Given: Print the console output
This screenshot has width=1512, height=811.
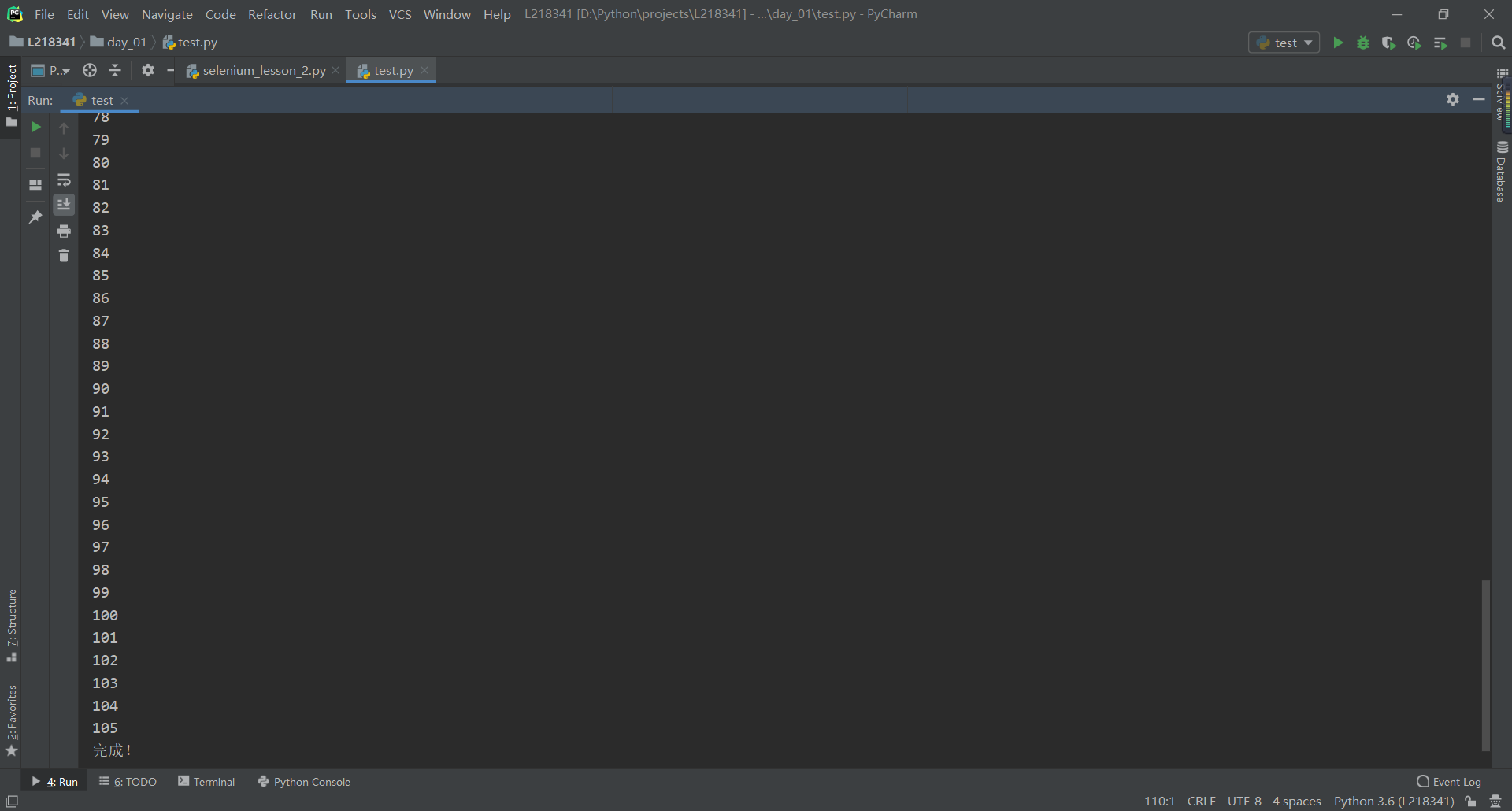Looking at the screenshot, I should [x=64, y=231].
